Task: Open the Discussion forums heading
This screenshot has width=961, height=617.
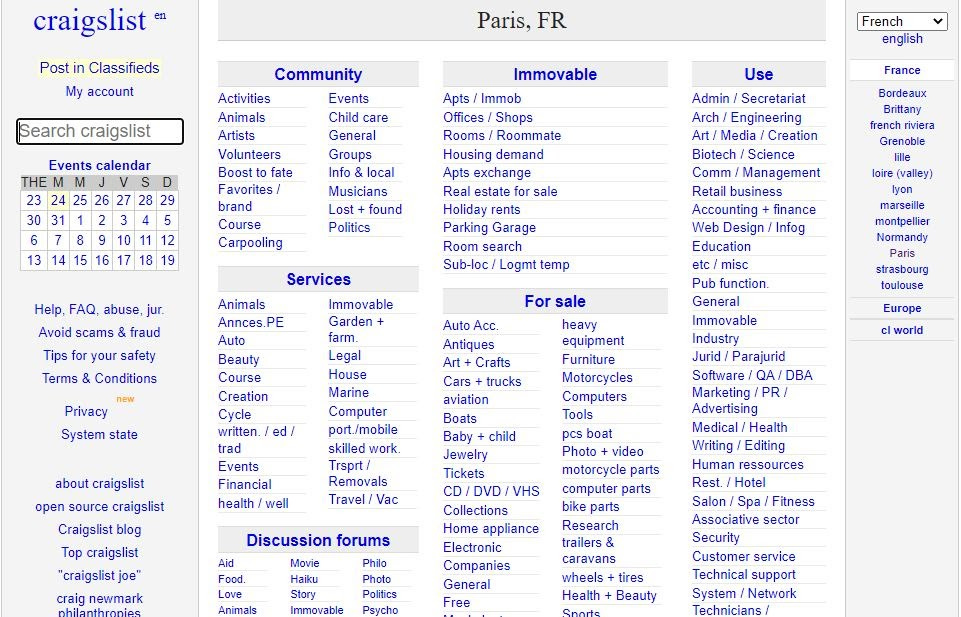Action: click(318, 540)
